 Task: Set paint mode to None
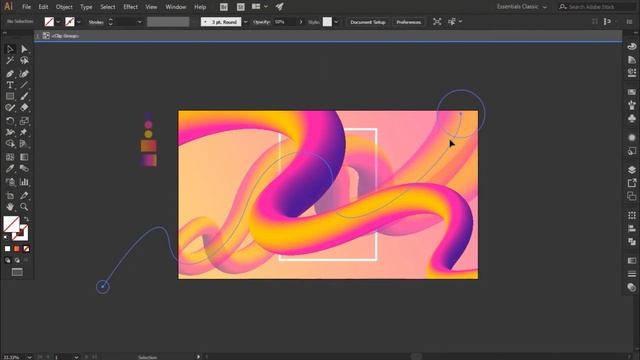click(27, 249)
